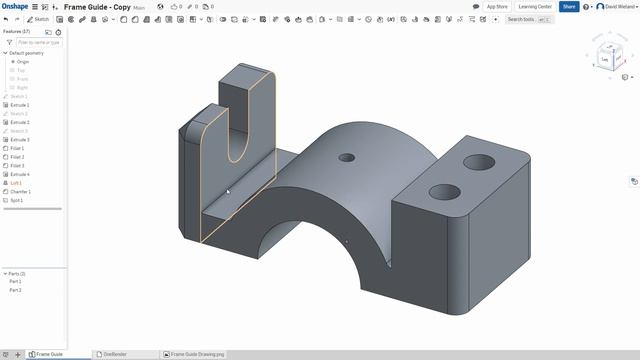Click the view cube orientation widget

tap(609, 56)
